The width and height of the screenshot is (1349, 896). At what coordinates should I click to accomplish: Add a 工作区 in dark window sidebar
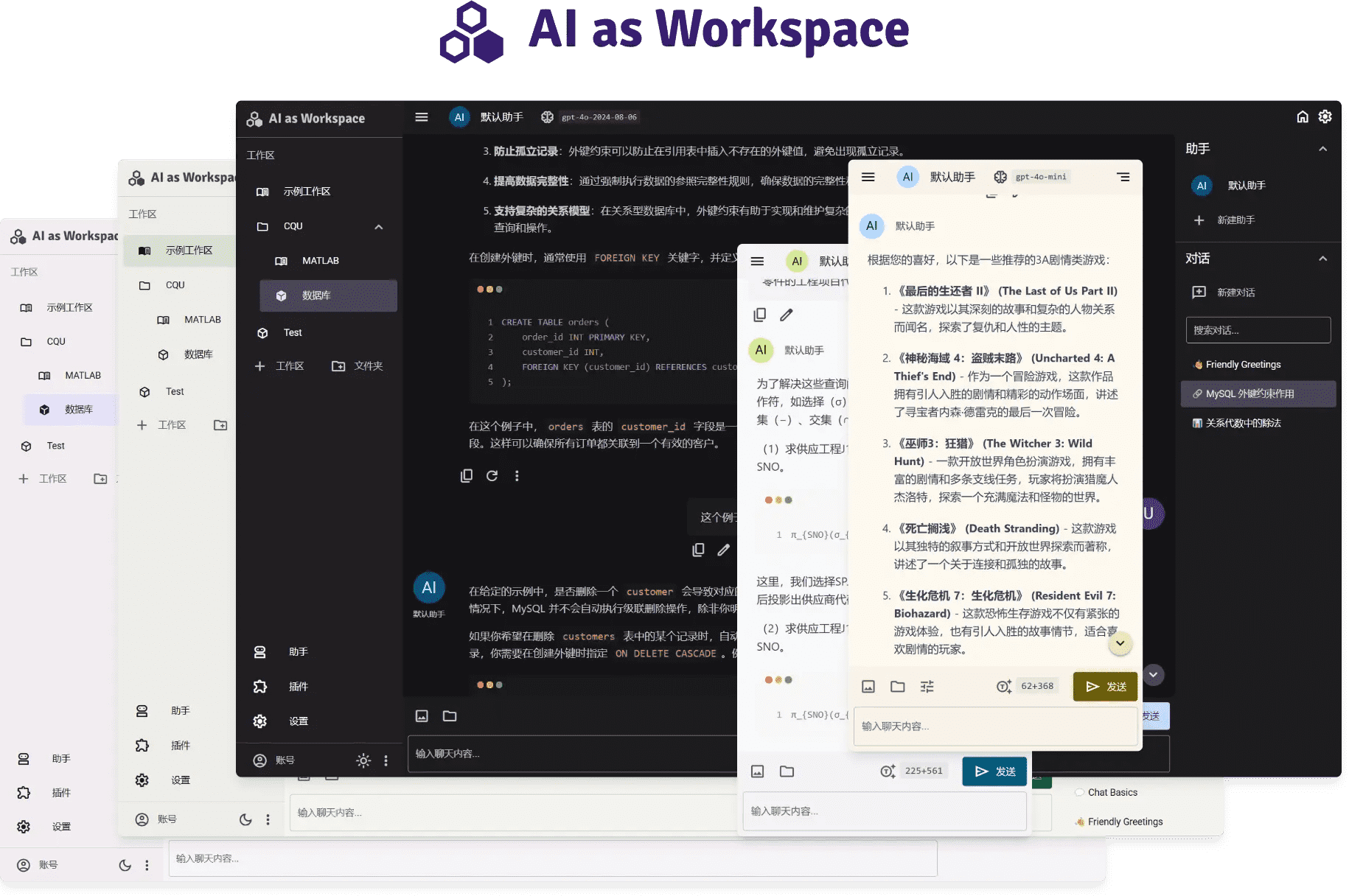point(279,366)
